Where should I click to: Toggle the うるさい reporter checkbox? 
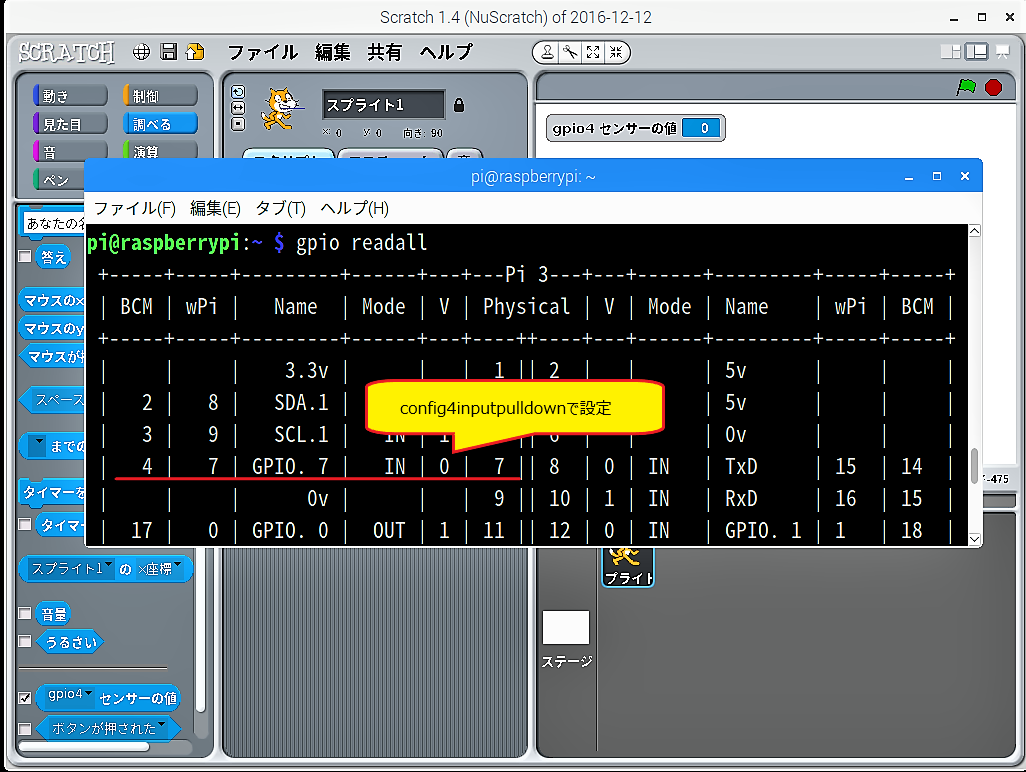[x=25, y=641]
